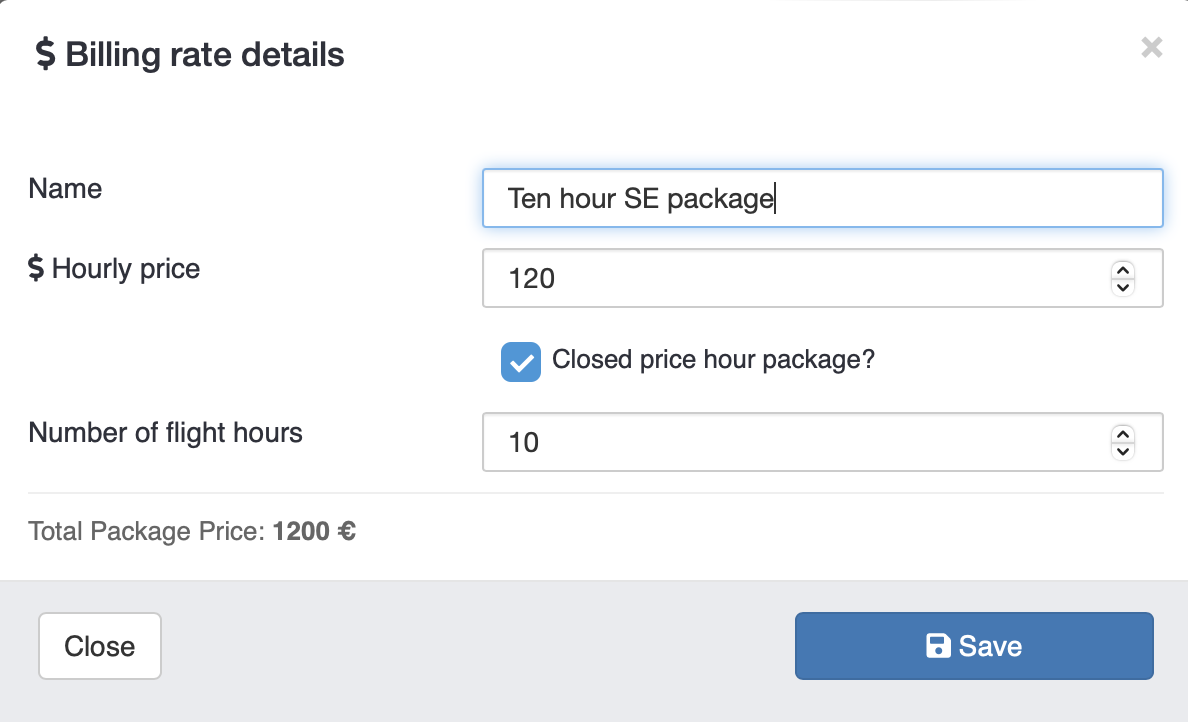This screenshot has height=722, width=1188.
Task: Click the dollar icon beside Billing rate details
Action: pyautogui.click(x=45, y=54)
